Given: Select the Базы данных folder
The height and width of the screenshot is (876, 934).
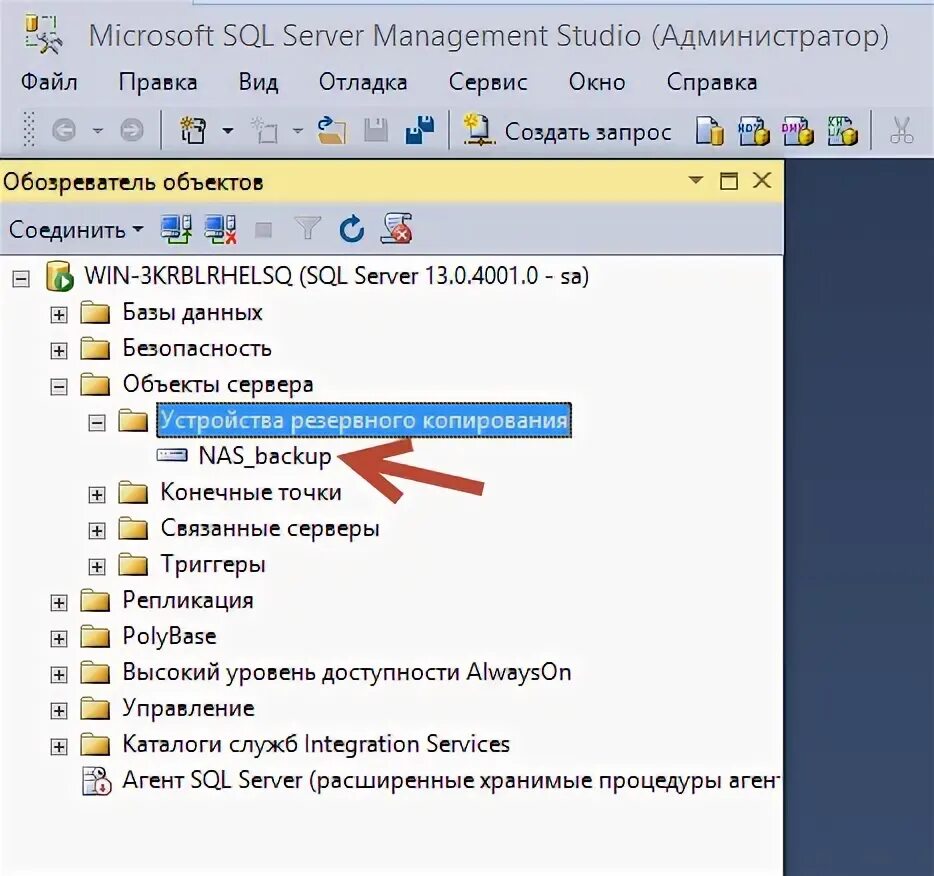Looking at the screenshot, I should coord(192,312).
